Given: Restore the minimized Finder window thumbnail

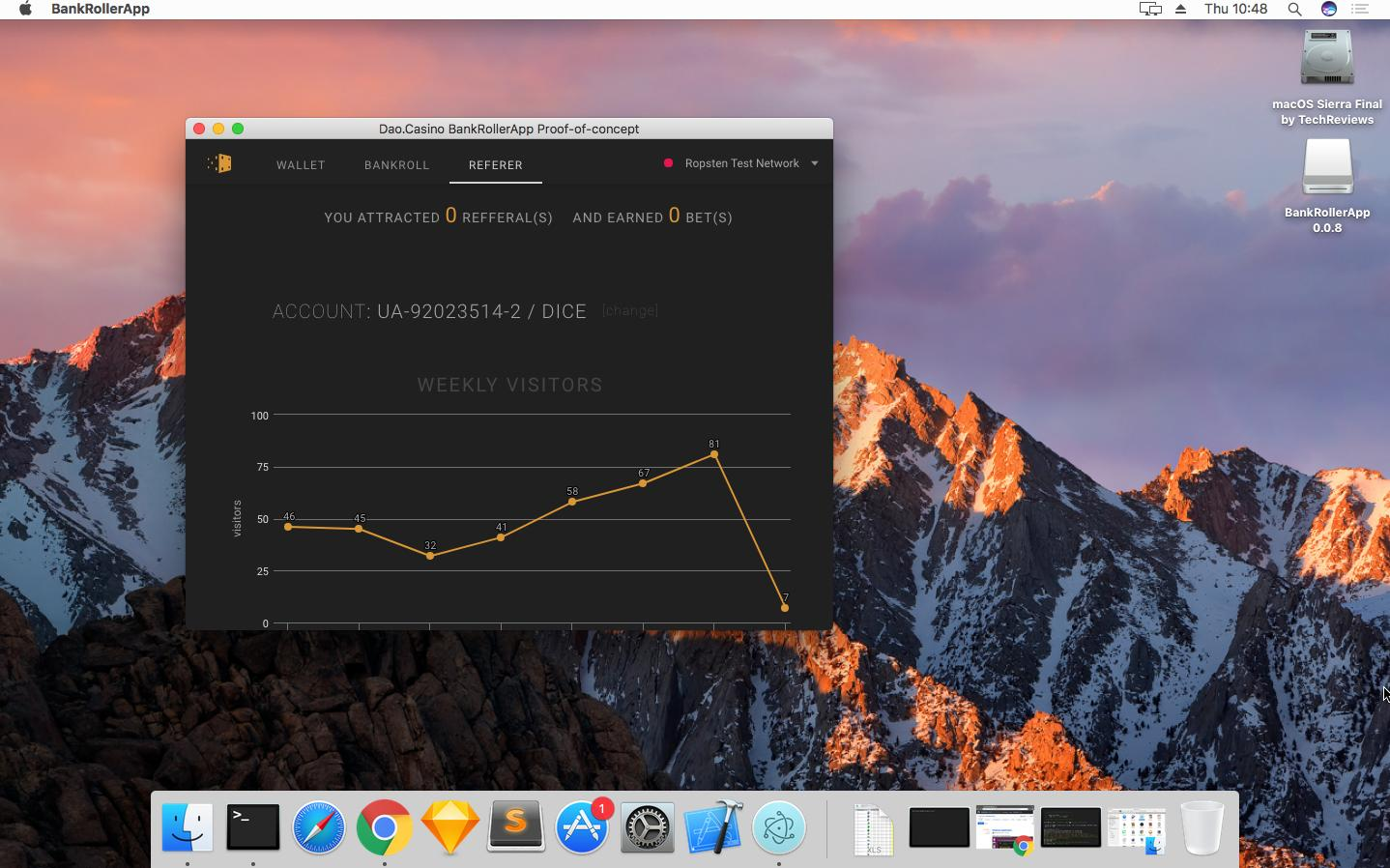Looking at the screenshot, I should 1137,831.
